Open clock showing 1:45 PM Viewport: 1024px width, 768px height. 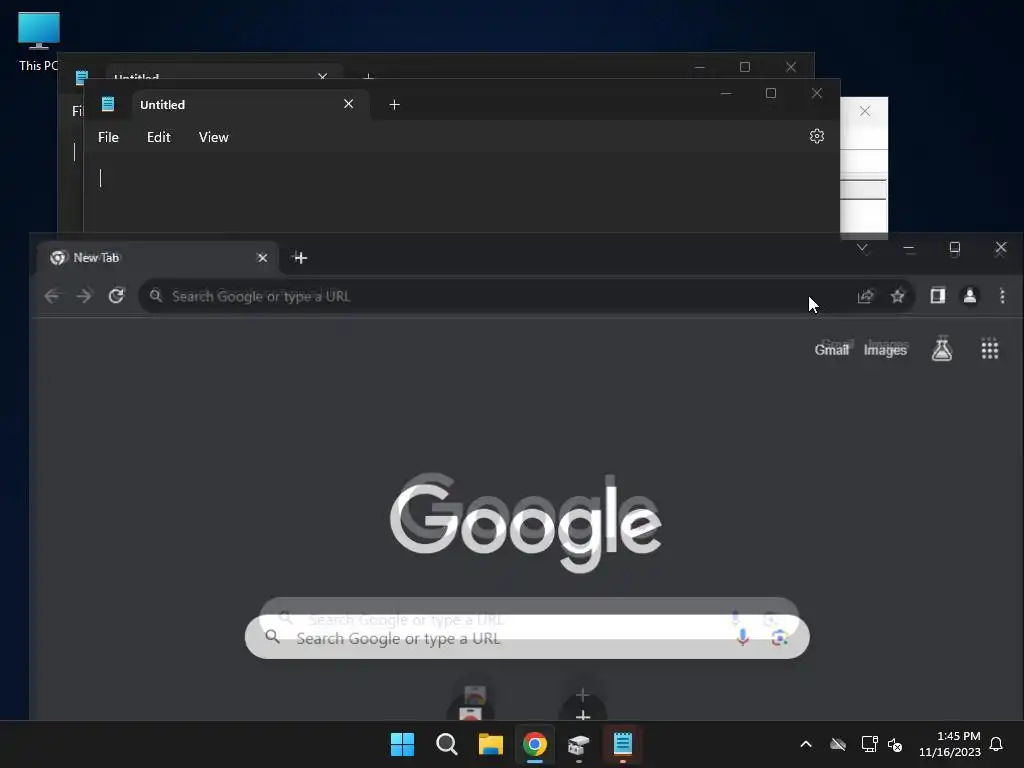pyautogui.click(x=950, y=744)
